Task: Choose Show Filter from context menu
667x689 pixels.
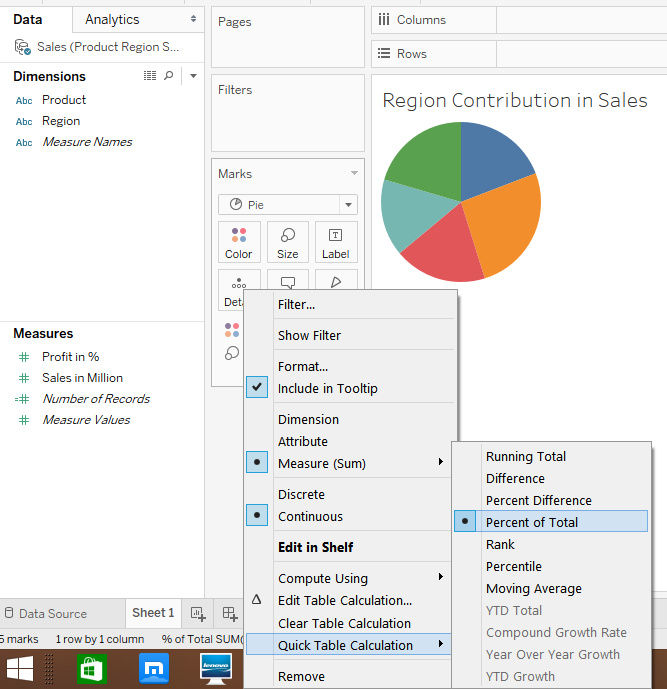Action: pos(309,336)
